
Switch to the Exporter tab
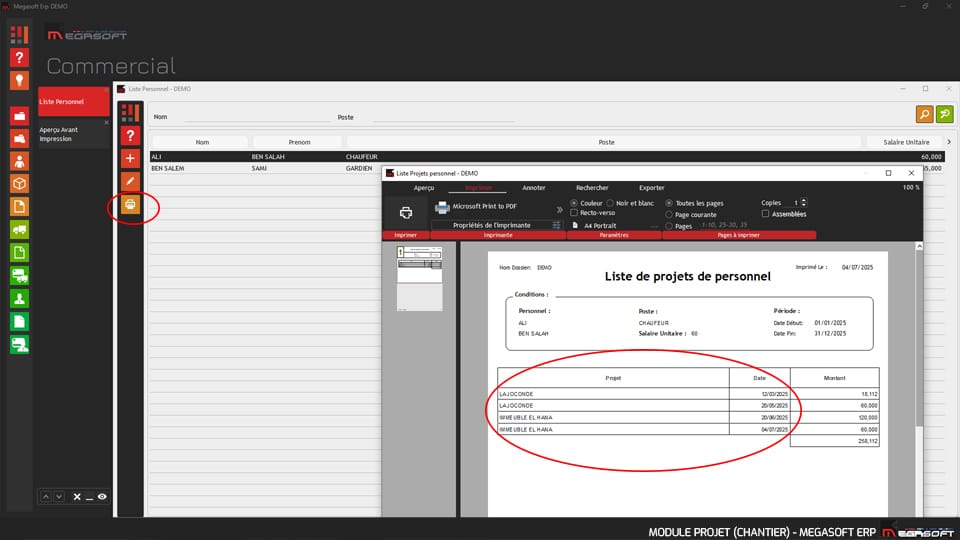651,188
